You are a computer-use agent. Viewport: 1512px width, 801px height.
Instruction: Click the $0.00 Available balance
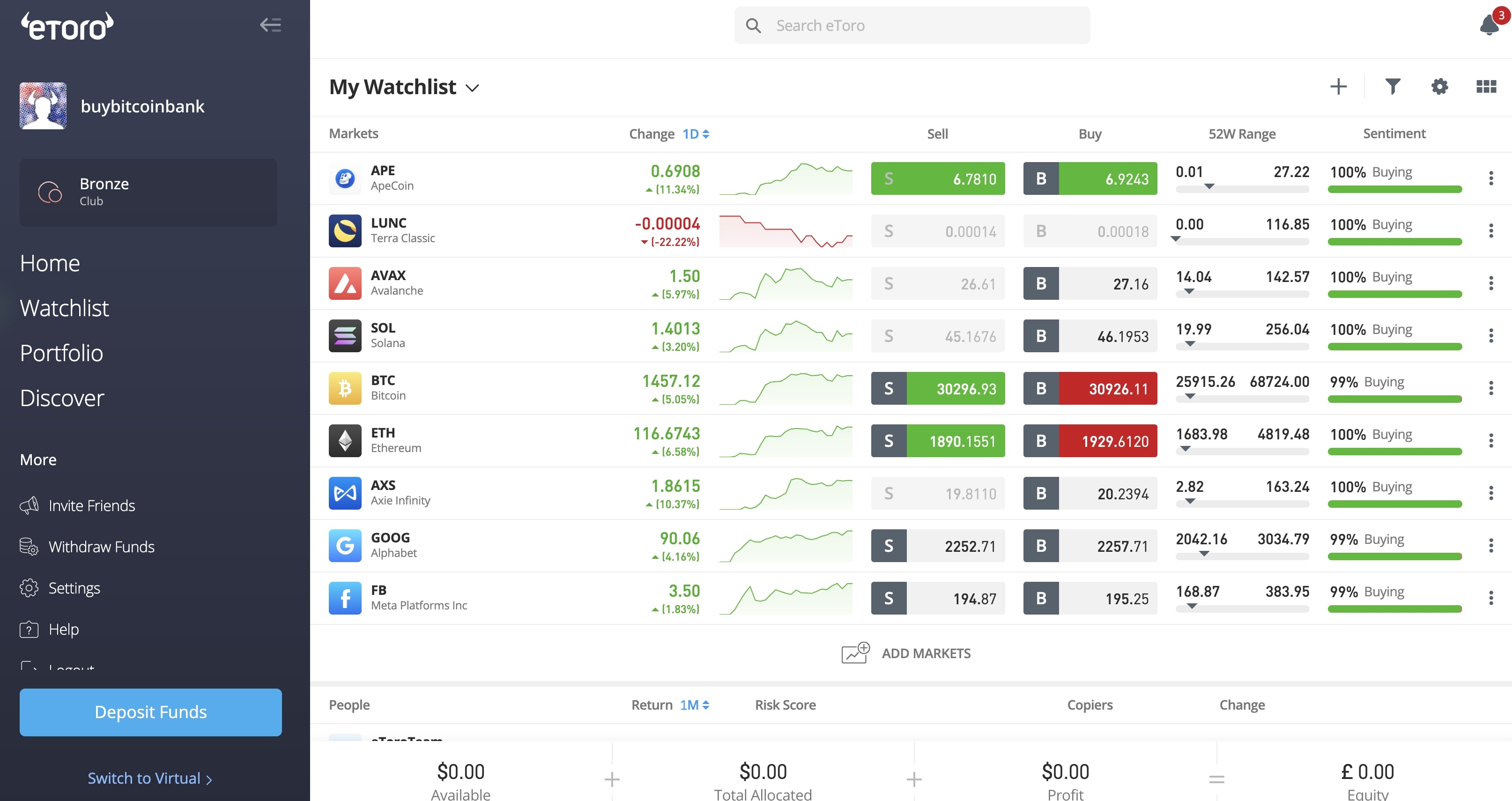461,771
